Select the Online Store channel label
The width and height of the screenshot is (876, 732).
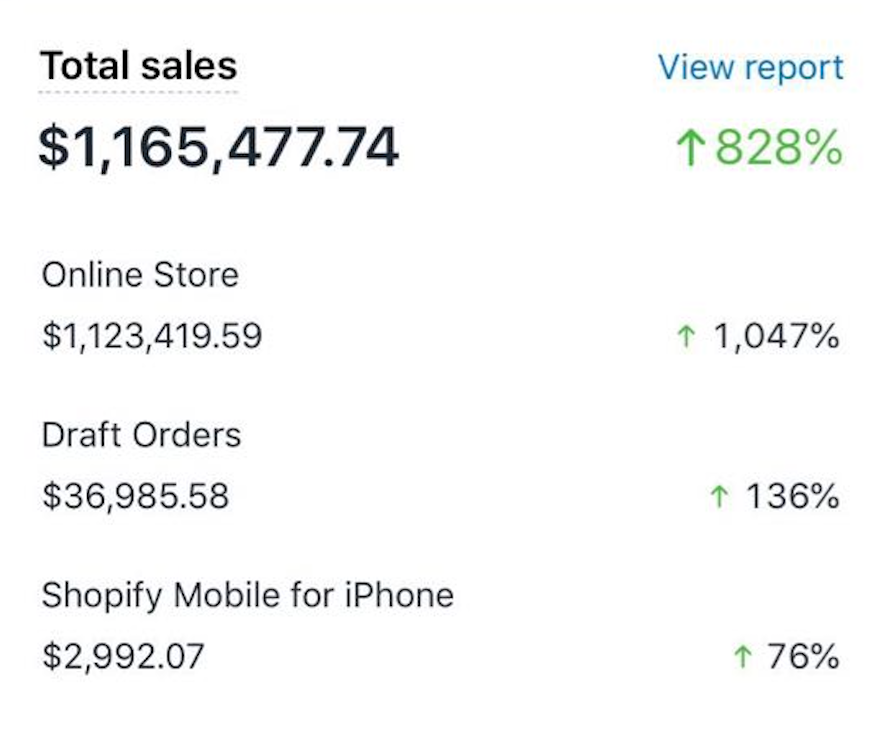tap(140, 275)
